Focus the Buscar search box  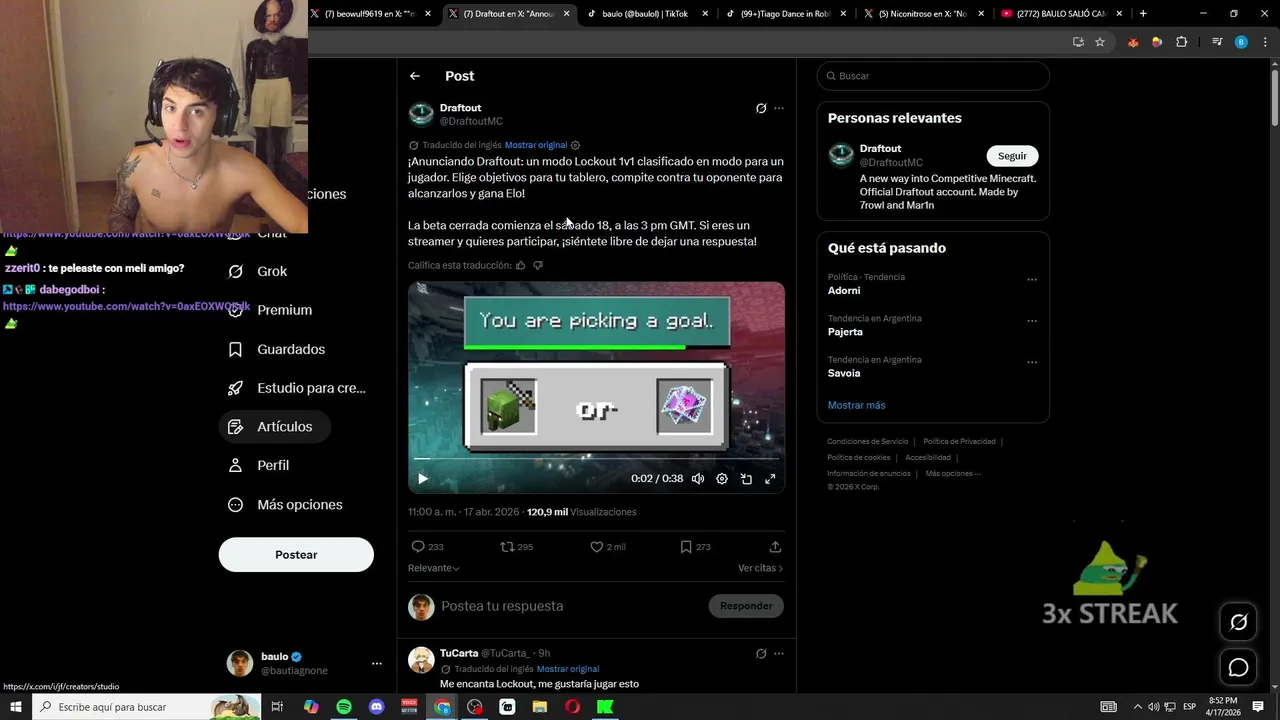pyautogui.click(x=933, y=76)
